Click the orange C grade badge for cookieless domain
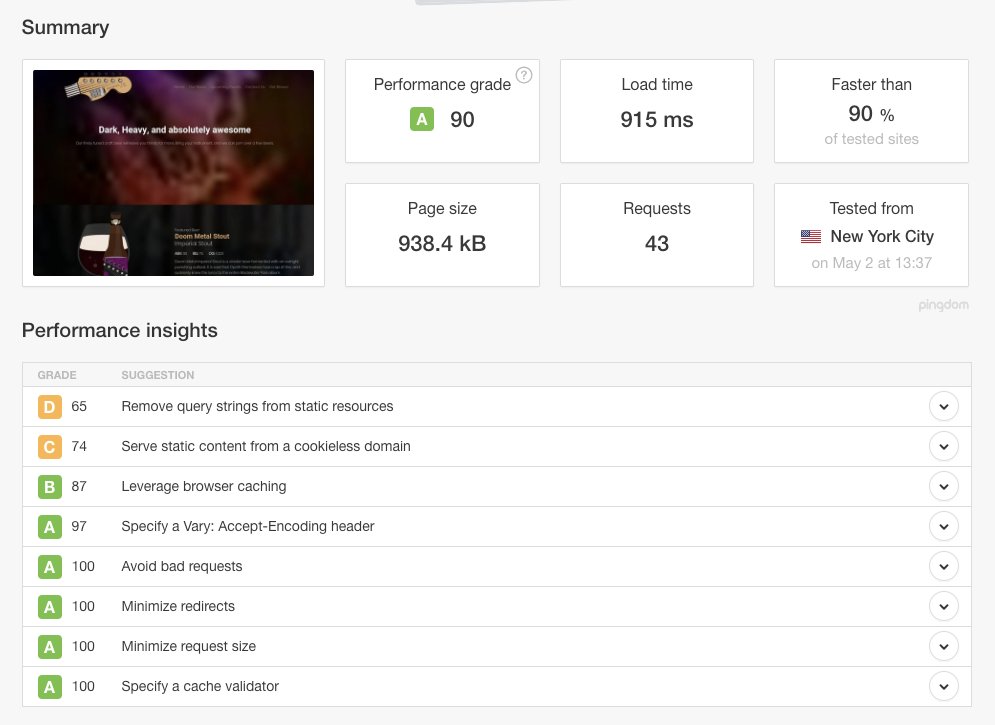 point(50,447)
